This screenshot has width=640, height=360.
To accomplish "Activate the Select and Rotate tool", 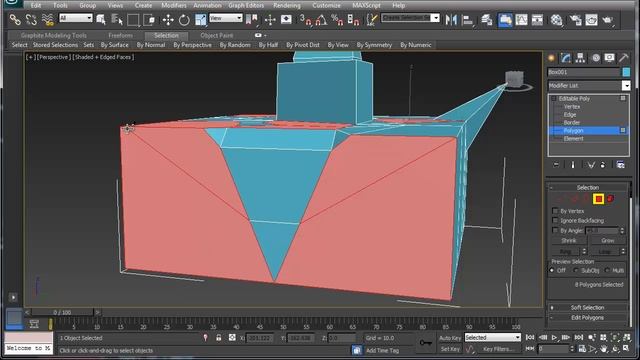I will [x=184, y=19].
